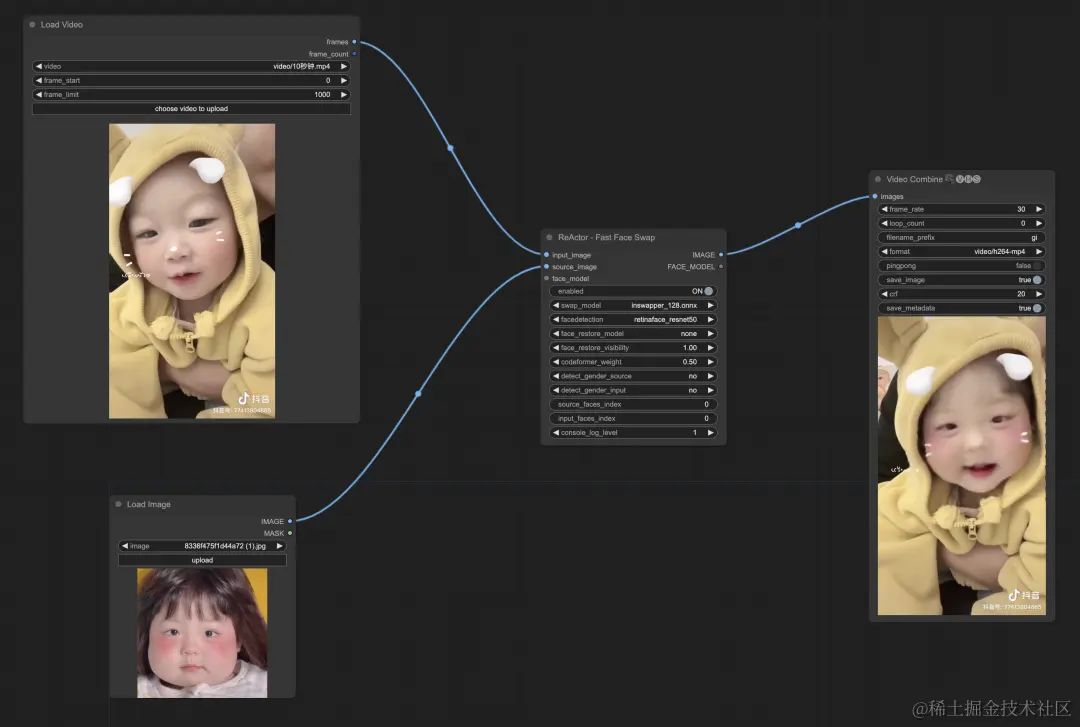The width and height of the screenshot is (1080, 727).
Task: Increase codeformer_weight with its right arrow
Action: pyautogui.click(x=710, y=362)
